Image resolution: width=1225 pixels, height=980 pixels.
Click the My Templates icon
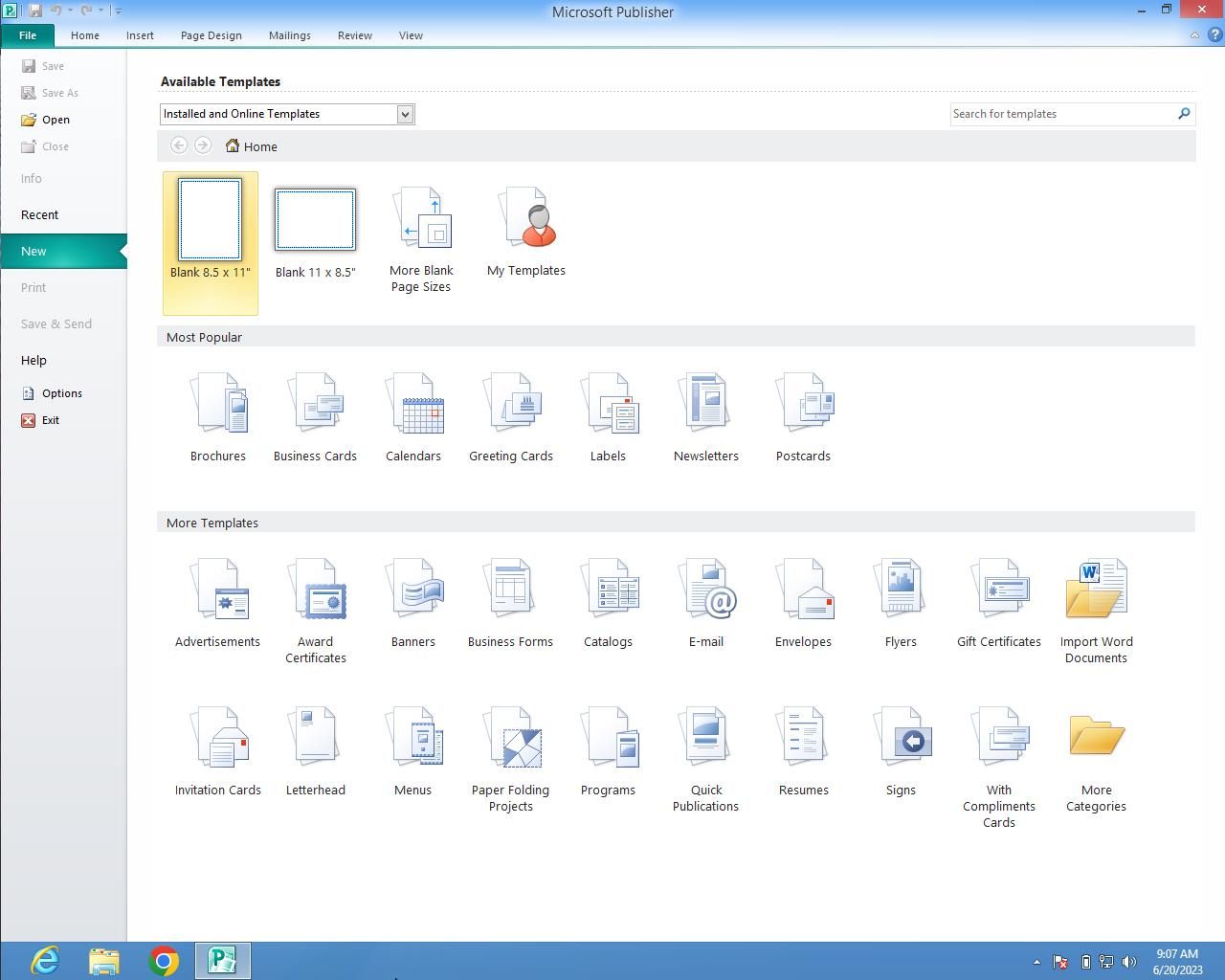526,233
